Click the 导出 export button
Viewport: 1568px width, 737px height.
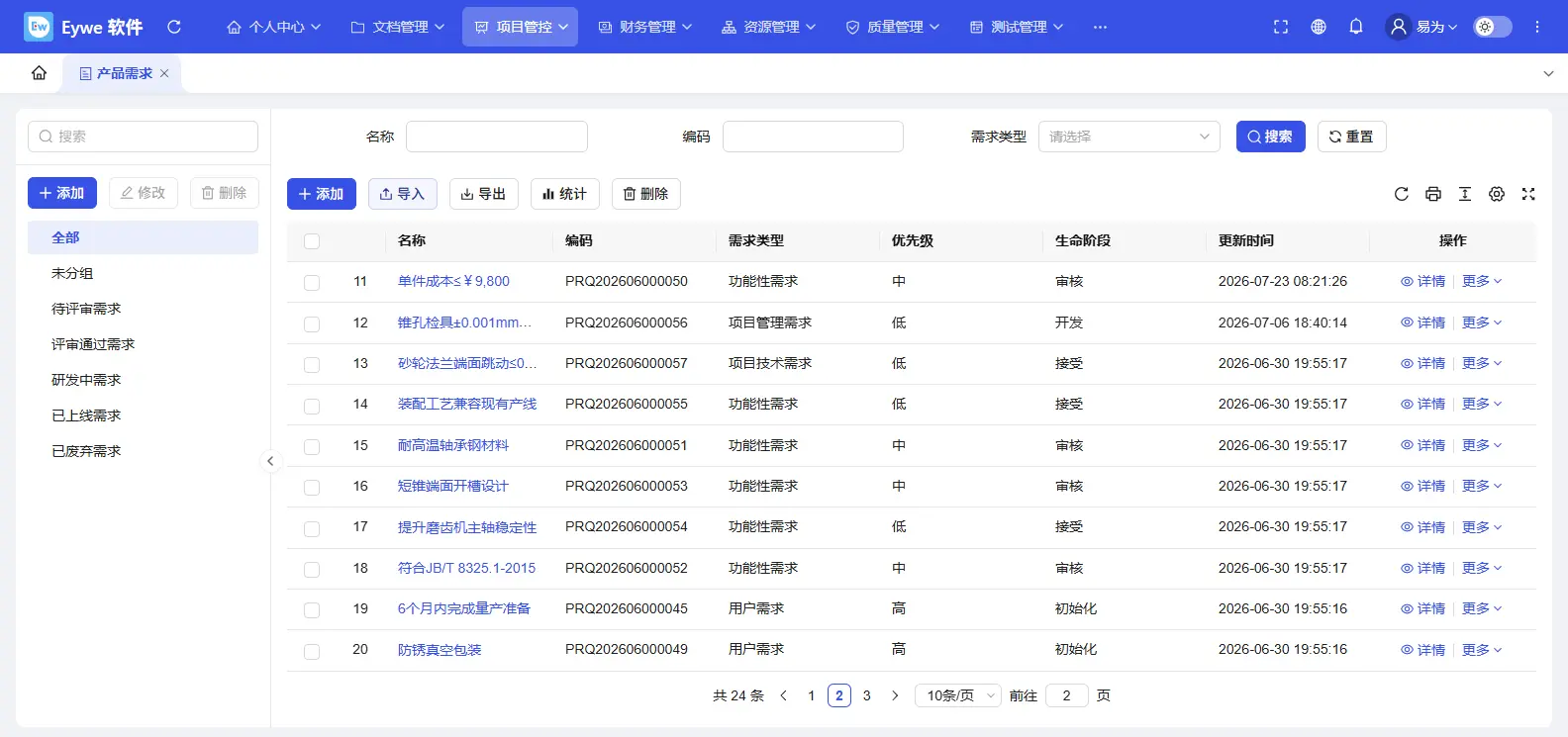click(x=484, y=194)
